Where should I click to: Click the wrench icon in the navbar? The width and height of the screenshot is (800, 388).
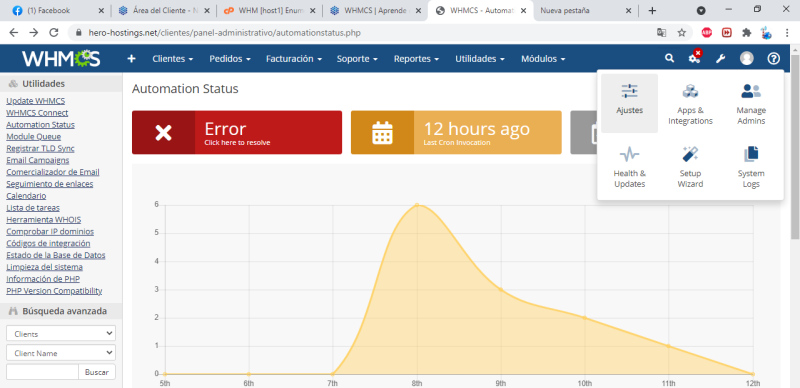click(x=720, y=59)
